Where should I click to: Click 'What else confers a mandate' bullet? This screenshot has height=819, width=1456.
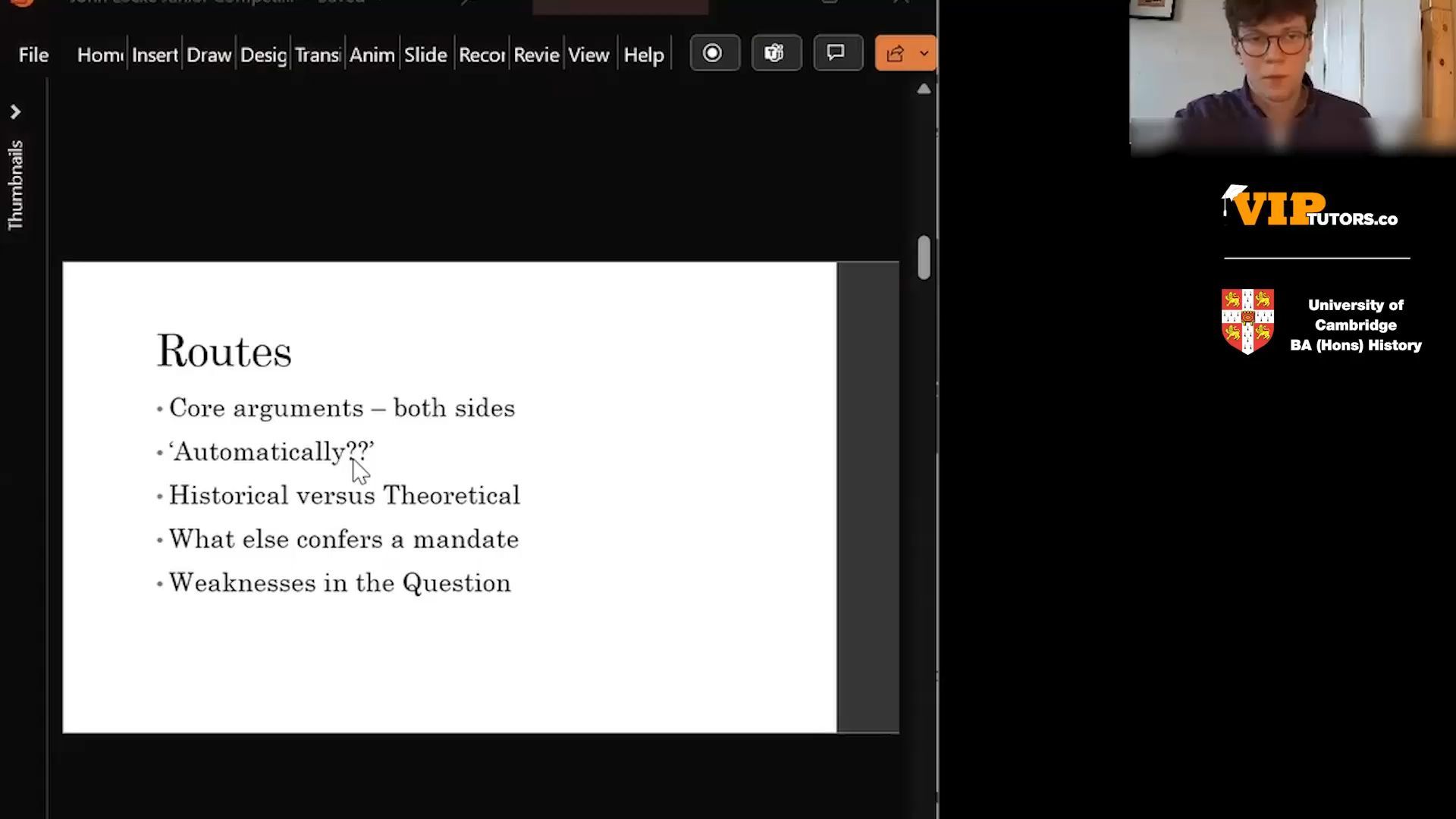pyautogui.click(x=344, y=539)
